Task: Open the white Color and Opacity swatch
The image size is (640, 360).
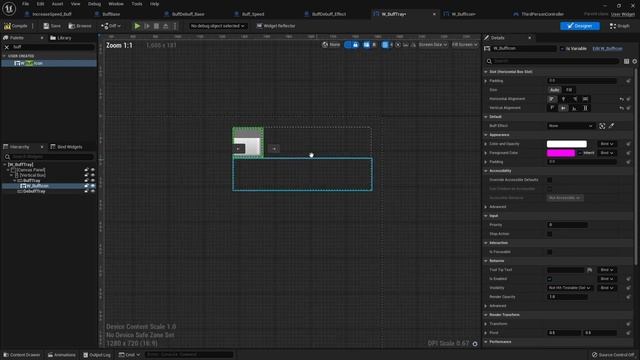Action: click(567, 144)
